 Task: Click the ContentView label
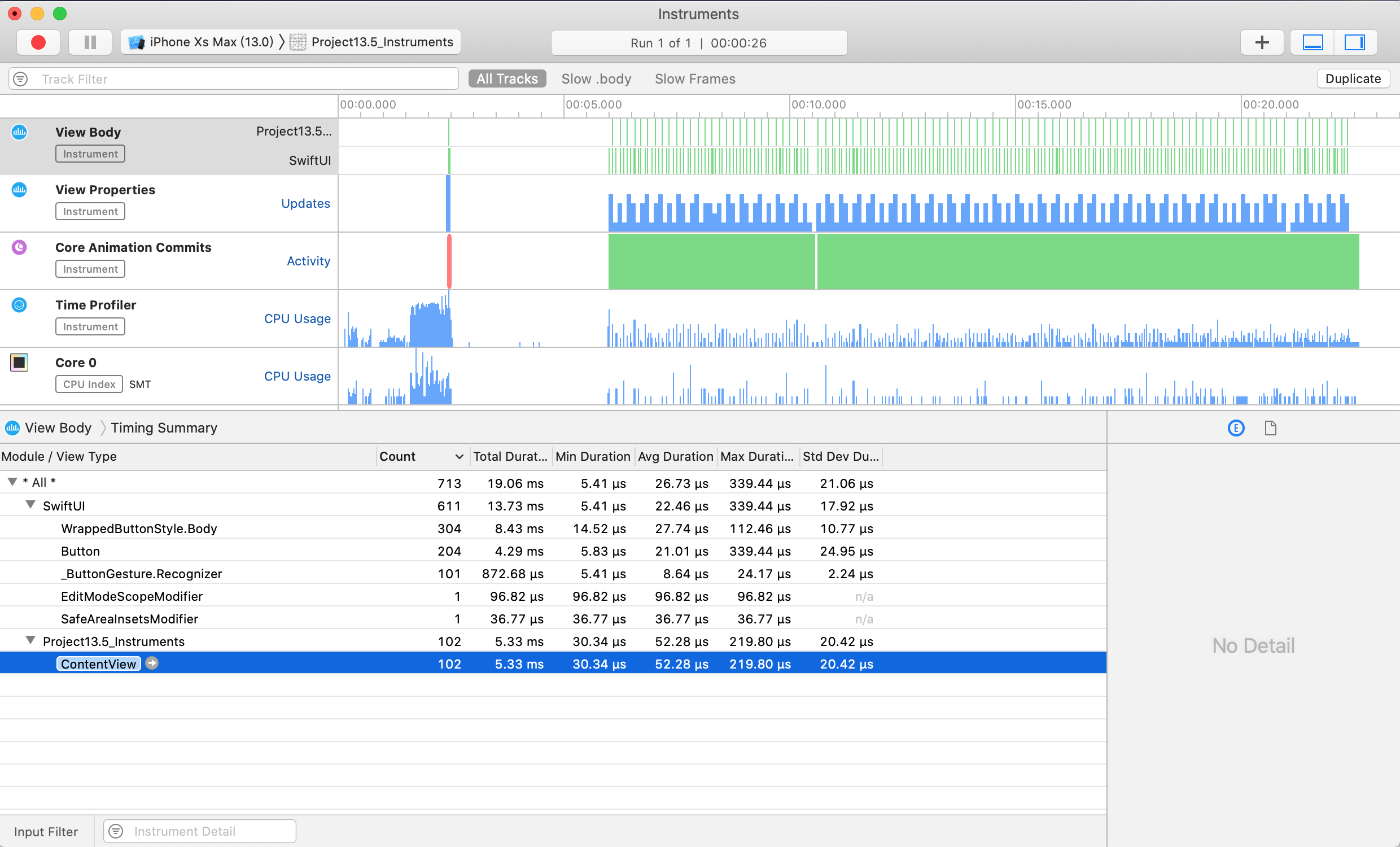tap(98, 664)
